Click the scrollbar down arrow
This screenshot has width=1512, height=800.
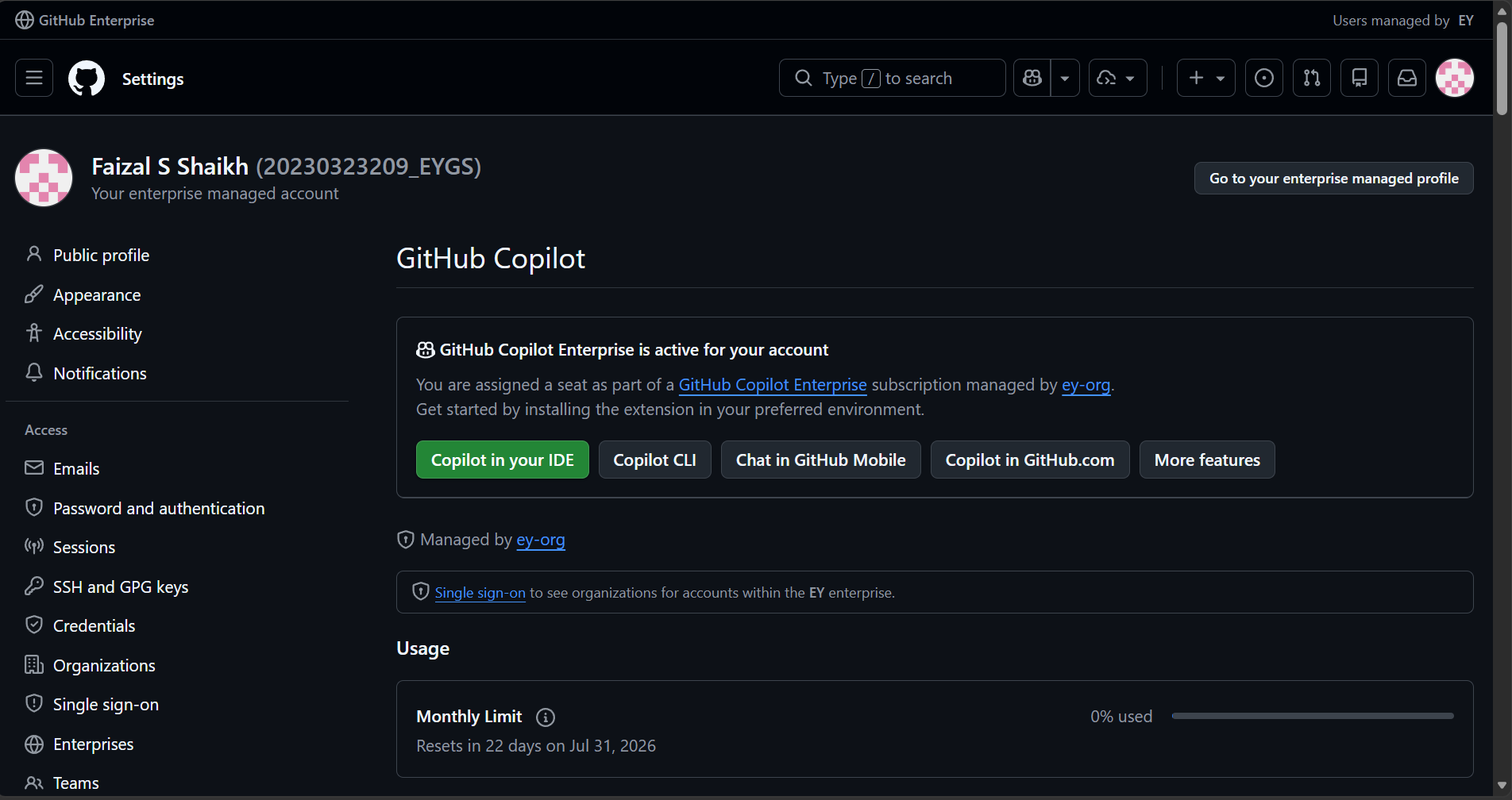pyautogui.click(x=1502, y=786)
